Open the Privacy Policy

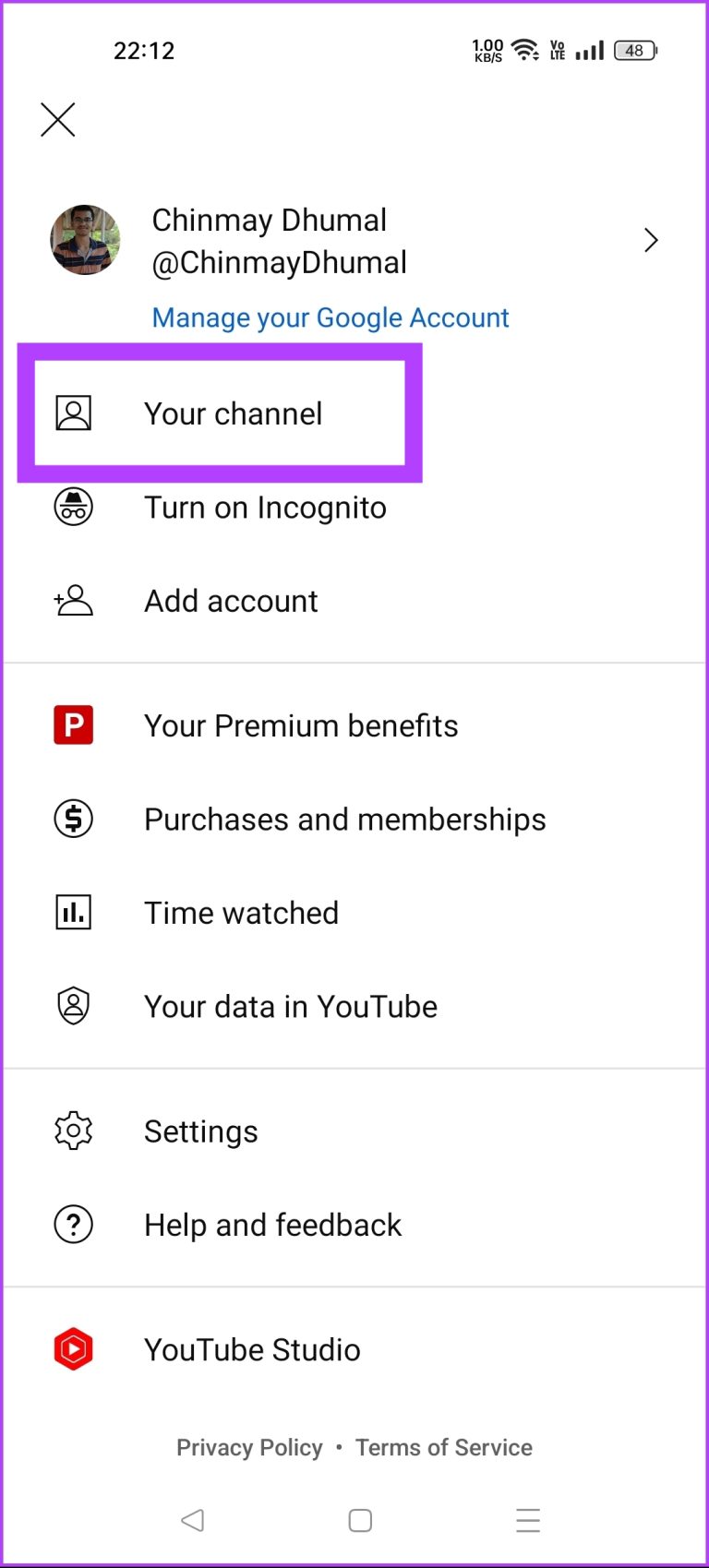[x=249, y=1447]
